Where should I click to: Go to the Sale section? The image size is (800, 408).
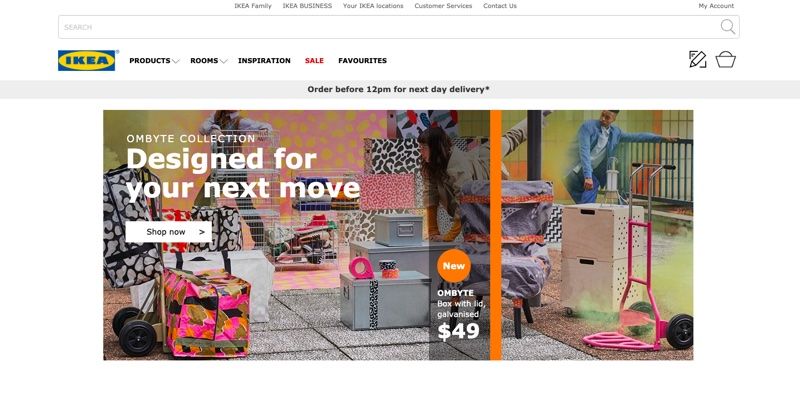pyautogui.click(x=314, y=61)
